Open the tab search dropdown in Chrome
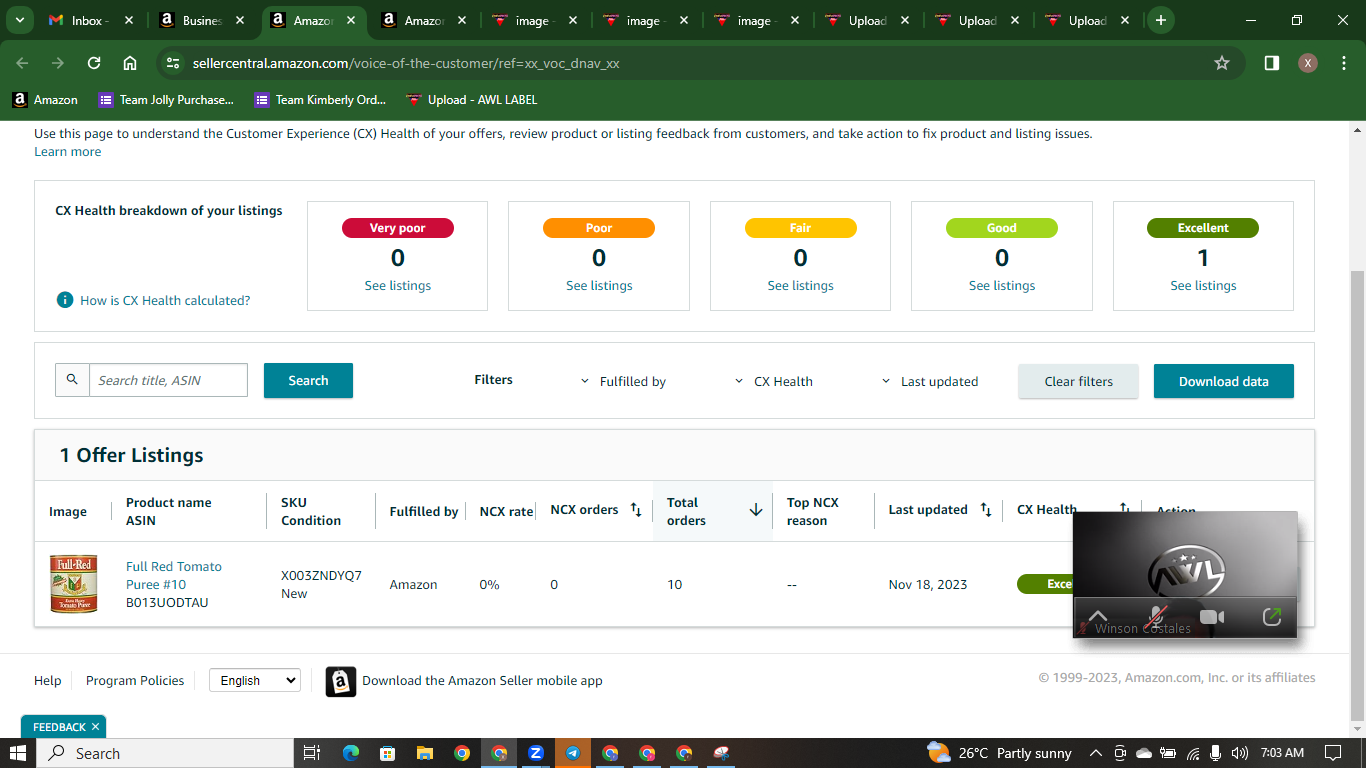Screen dimensions: 1366x768 [x=19, y=20]
